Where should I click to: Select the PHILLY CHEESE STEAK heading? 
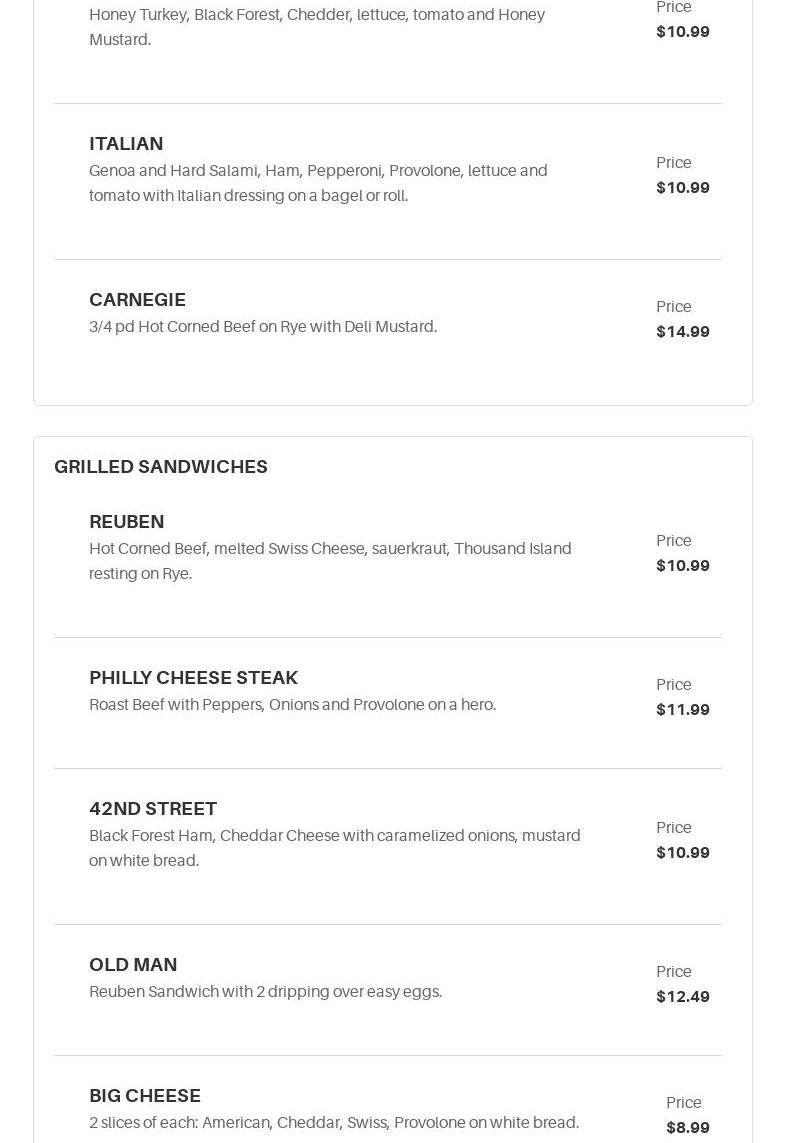click(193, 678)
